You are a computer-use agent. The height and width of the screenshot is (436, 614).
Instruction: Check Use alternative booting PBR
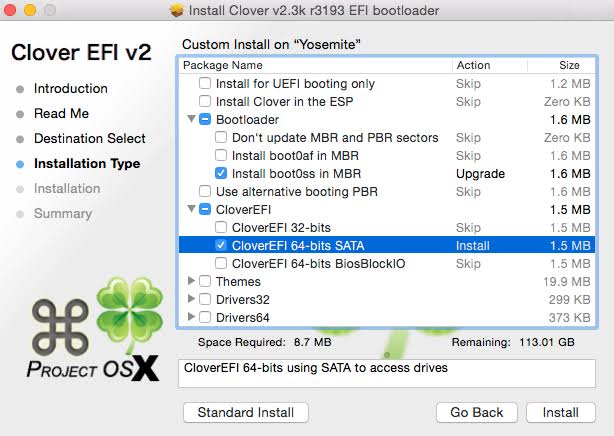[205, 192]
